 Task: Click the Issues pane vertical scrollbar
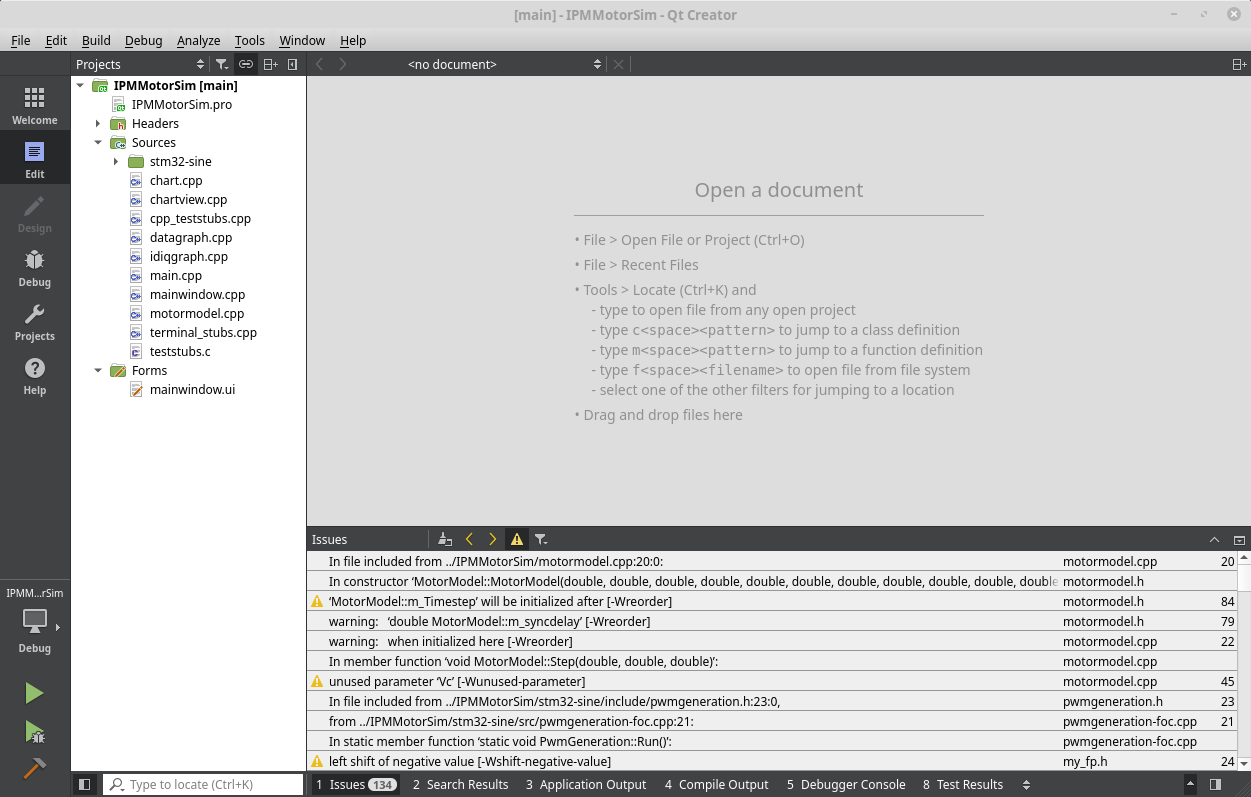click(x=1243, y=660)
